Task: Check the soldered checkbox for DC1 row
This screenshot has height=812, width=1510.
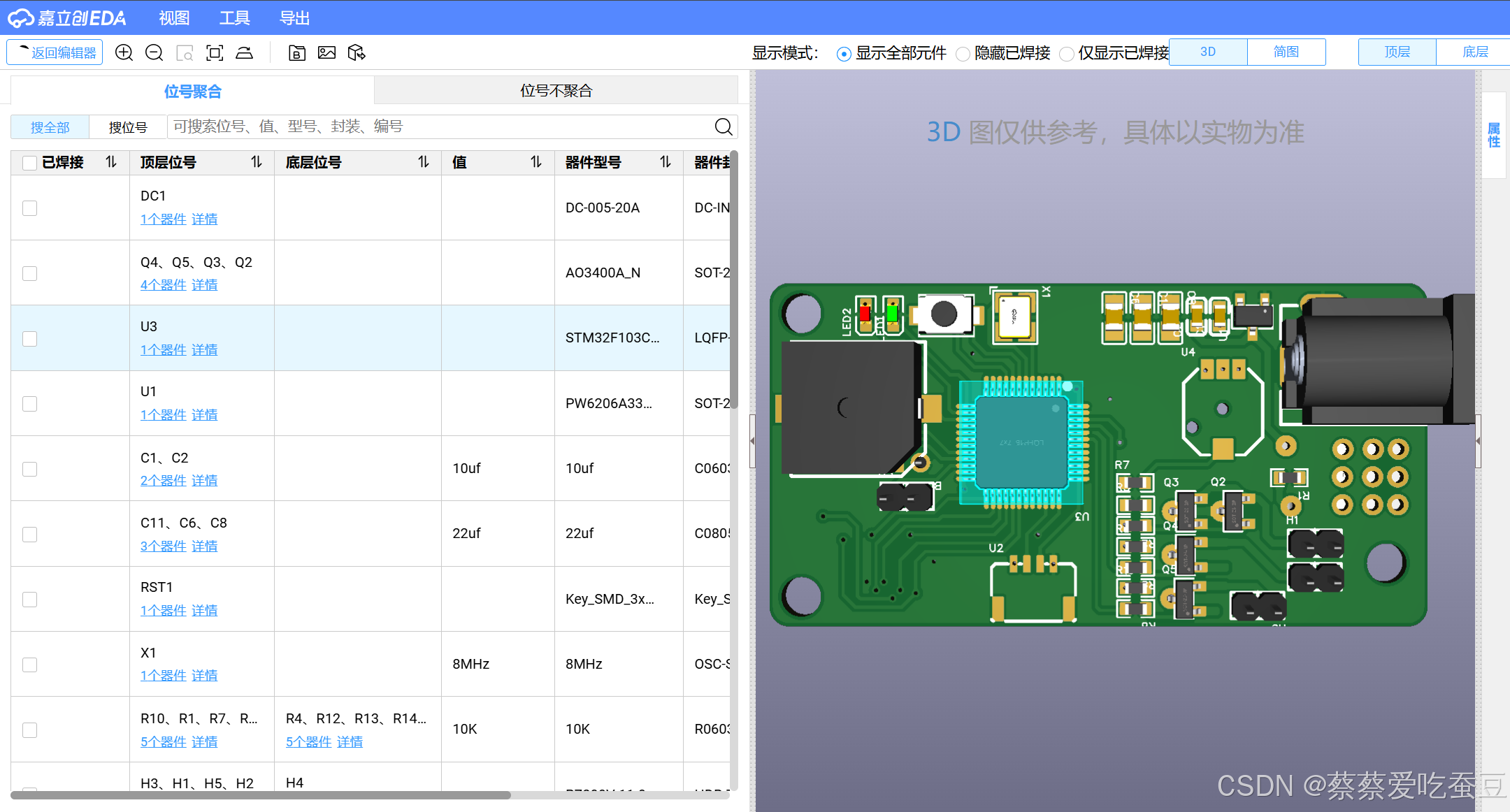Action: click(29, 208)
